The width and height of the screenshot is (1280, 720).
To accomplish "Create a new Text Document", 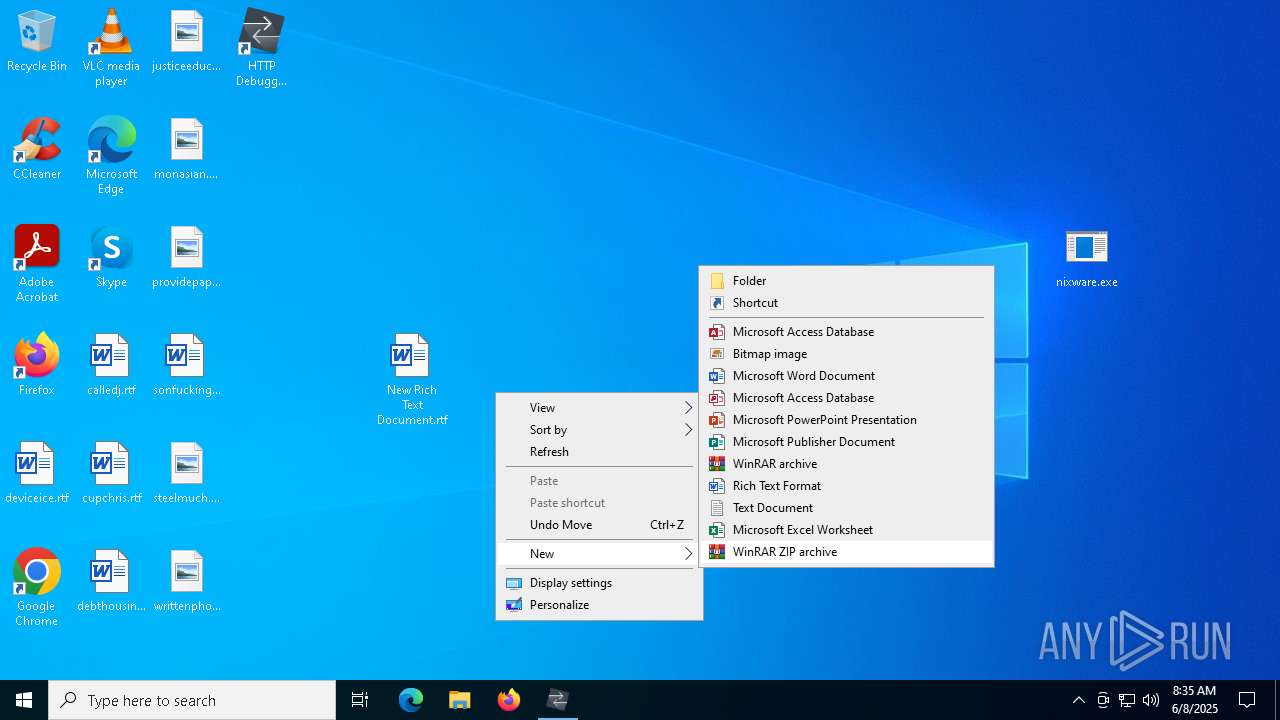I will click(846, 507).
